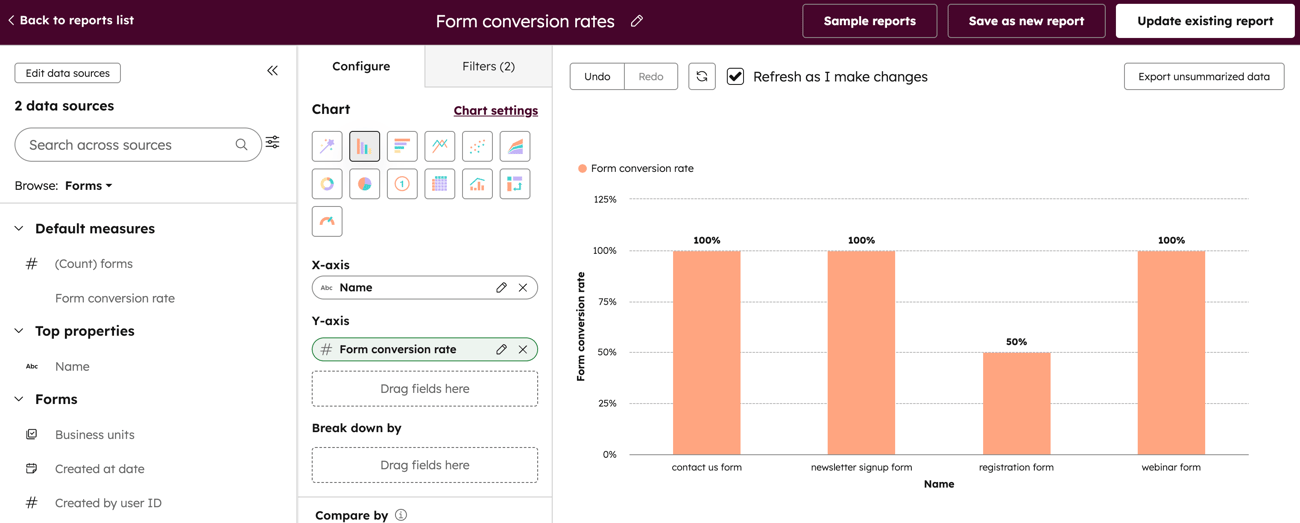
Task: Select the pivot table chart type
Action: click(x=515, y=184)
